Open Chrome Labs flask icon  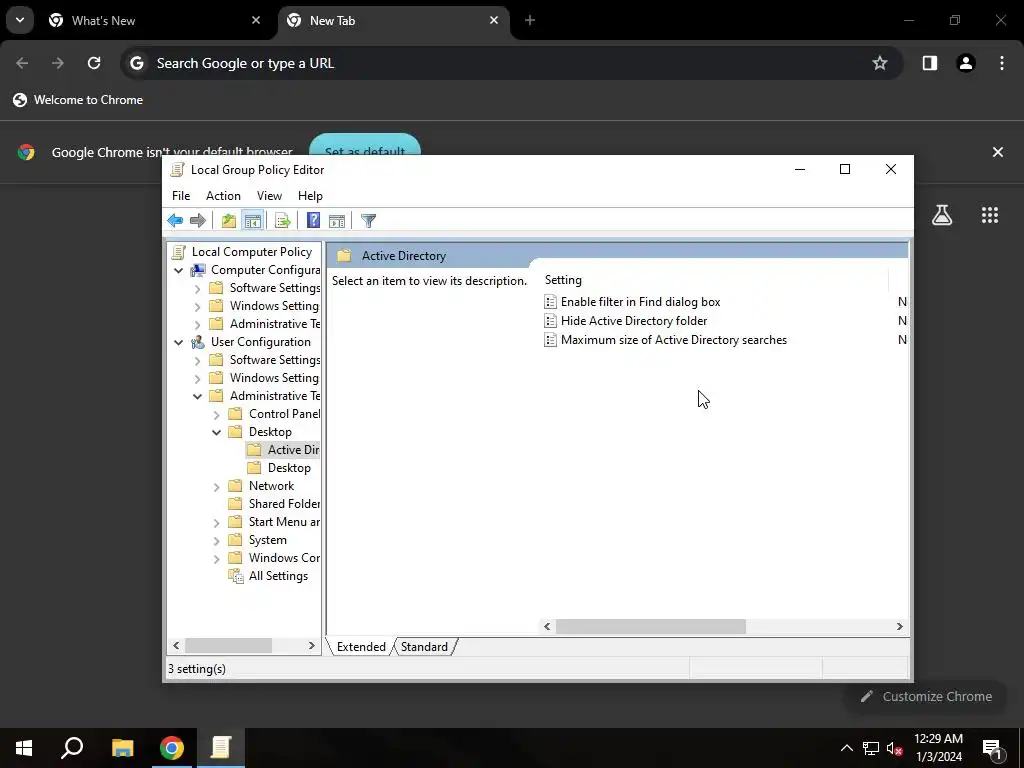pos(942,215)
